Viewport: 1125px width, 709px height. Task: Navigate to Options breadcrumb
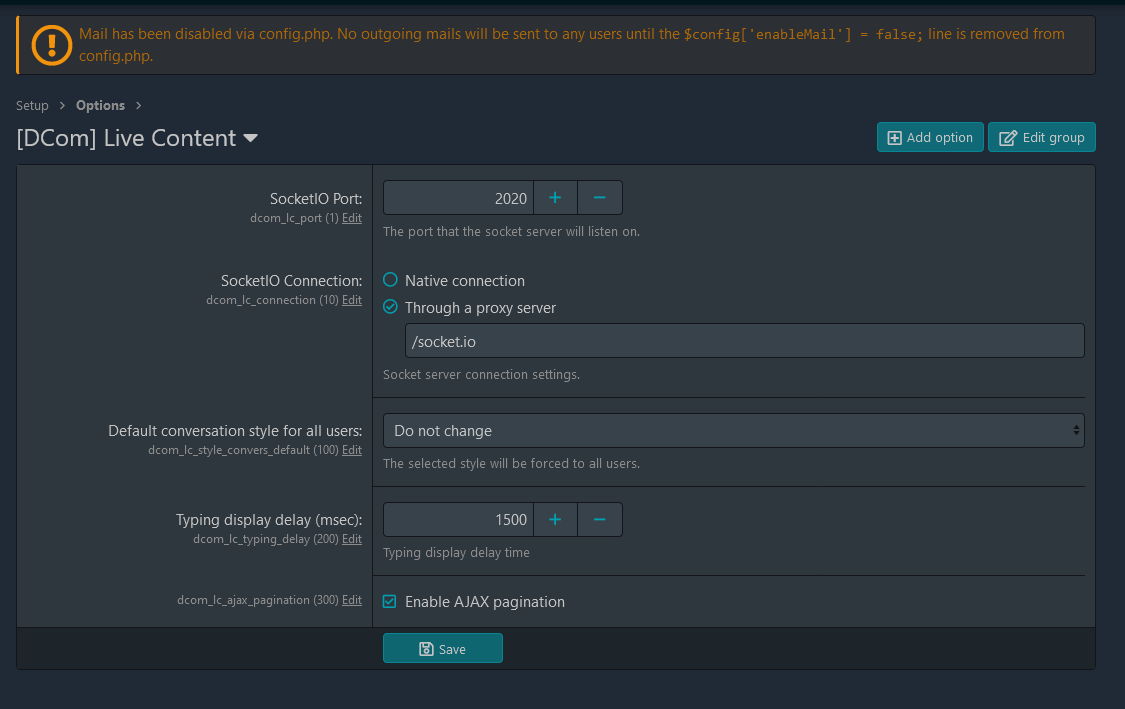[100, 106]
